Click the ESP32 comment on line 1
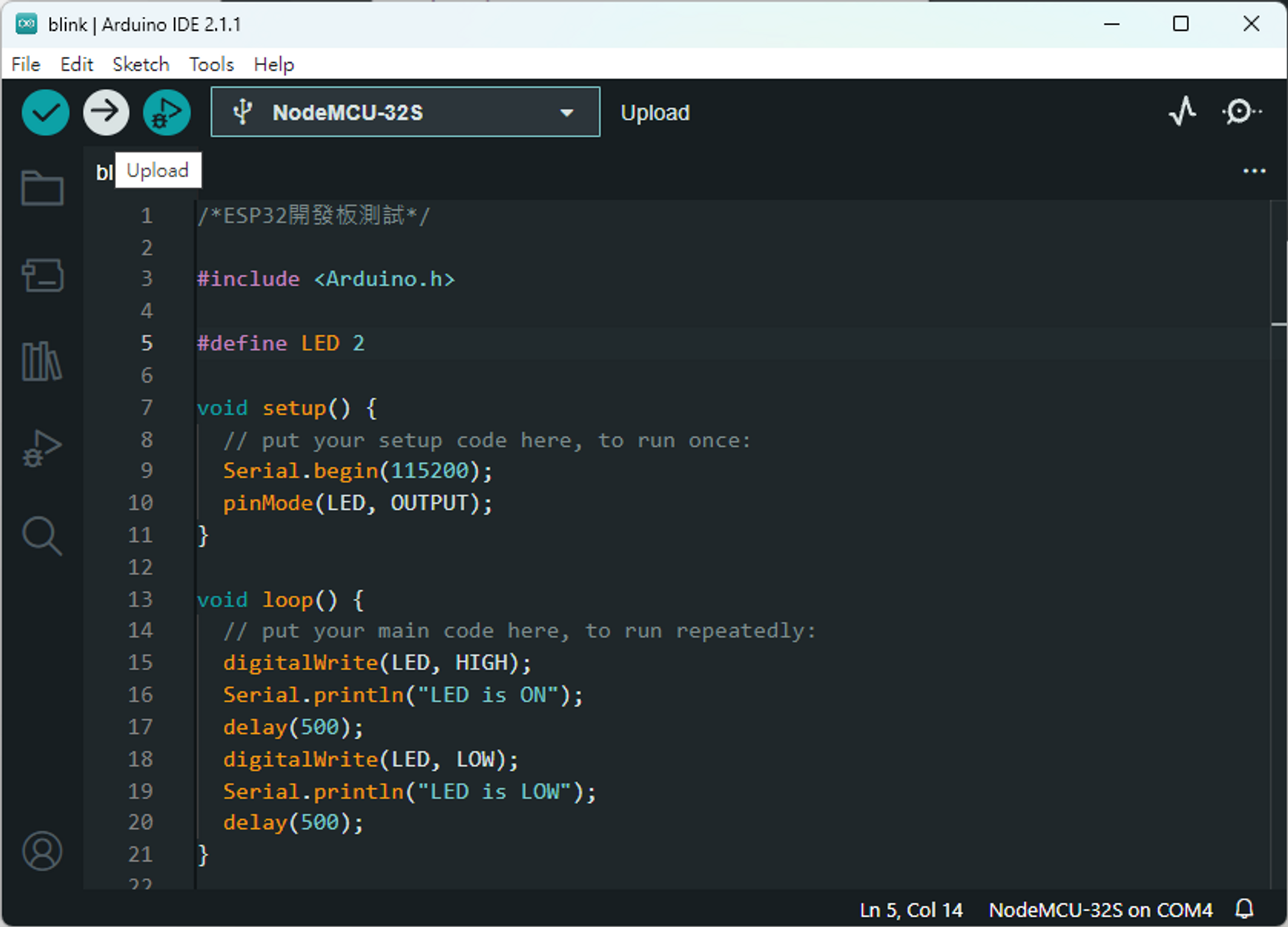Screen dimensions: 1288x927 coord(314,215)
